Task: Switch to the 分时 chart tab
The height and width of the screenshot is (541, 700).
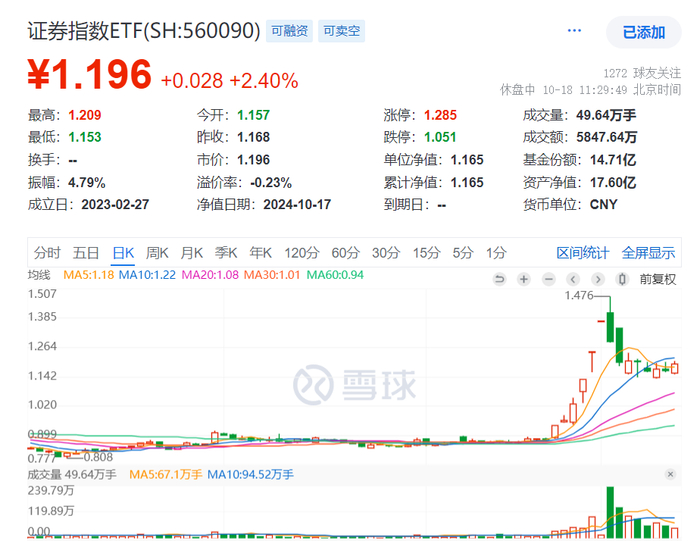Action: tap(47, 253)
